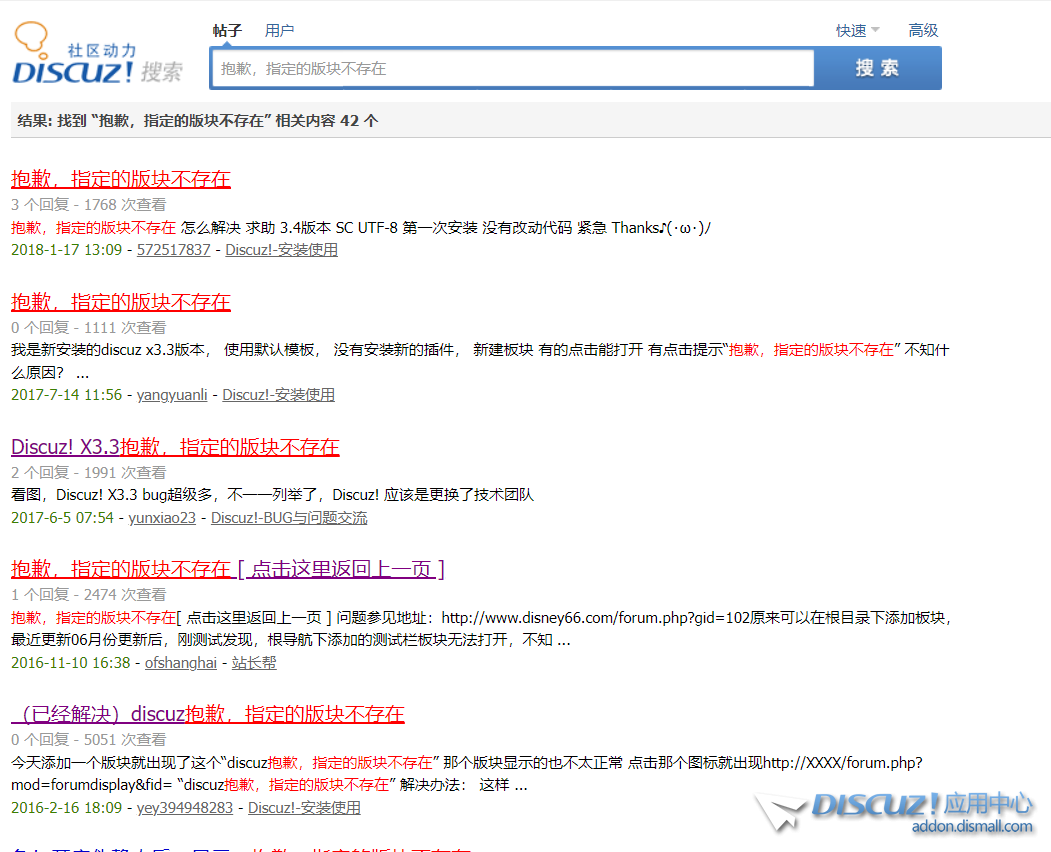Switch to the 用户 tab
The width and height of the screenshot is (1051, 852).
(279, 31)
